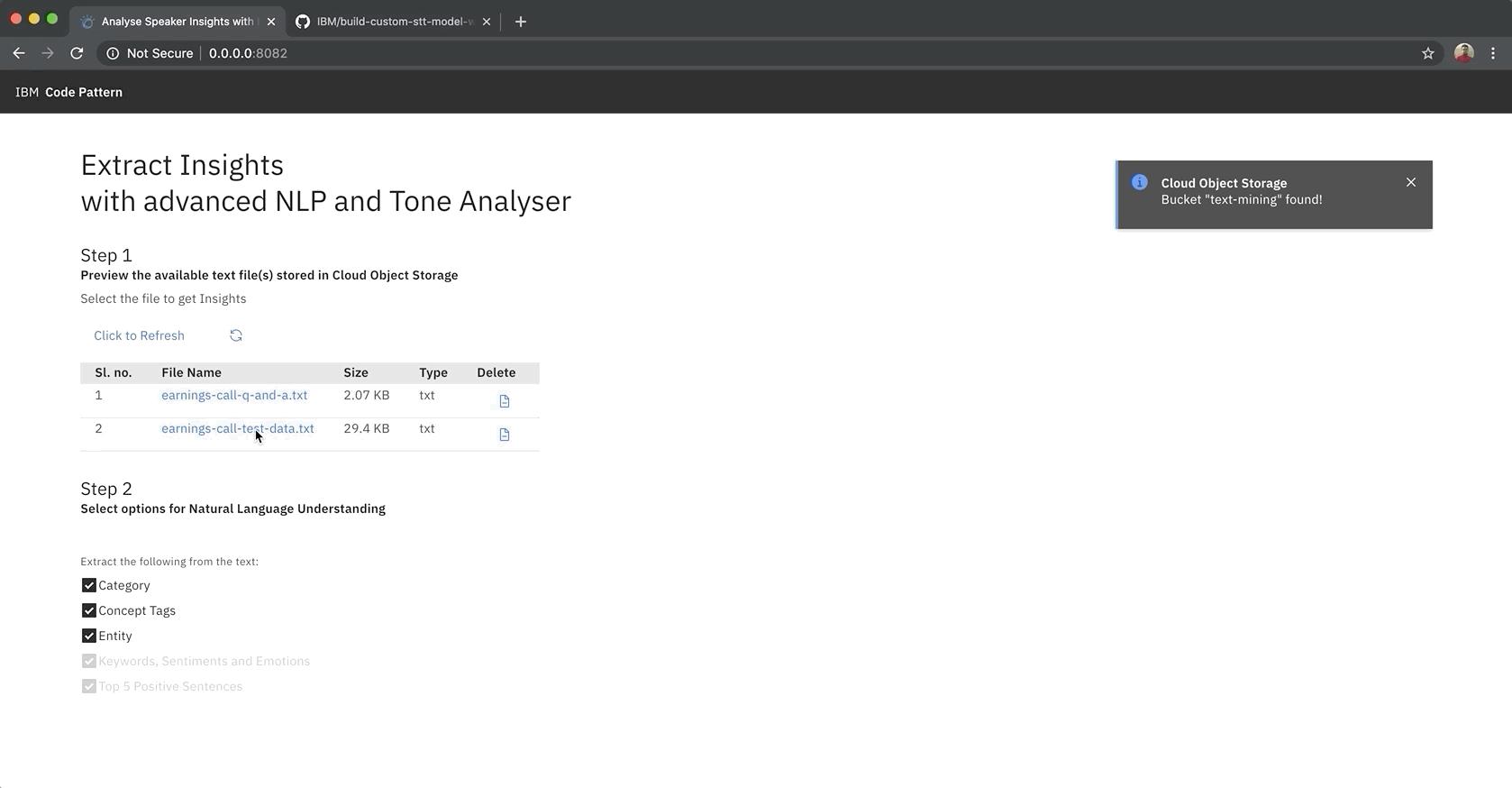The height and width of the screenshot is (788, 1512).
Task: Click the Not Secure site info icon
Action: click(113, 53)
